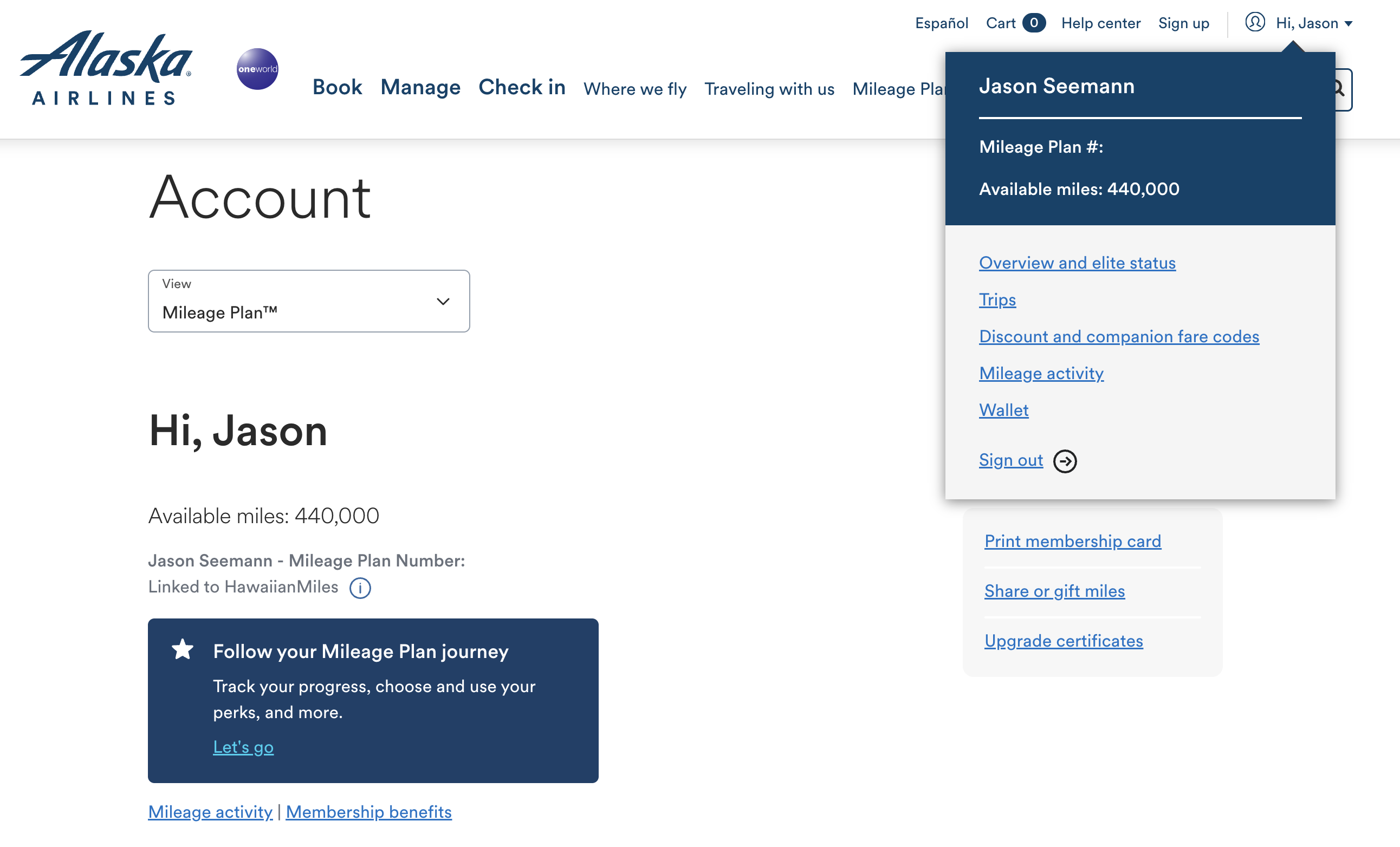The width and height of the screenshot is (1400, 847).
Task: Switch language to Español
Action: (942, 23)
